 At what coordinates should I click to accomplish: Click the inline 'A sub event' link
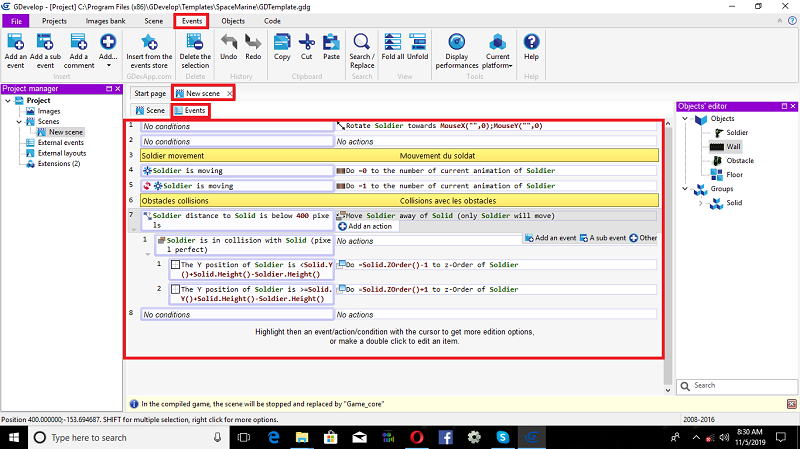pyautogui.click(x=605, y=239)
